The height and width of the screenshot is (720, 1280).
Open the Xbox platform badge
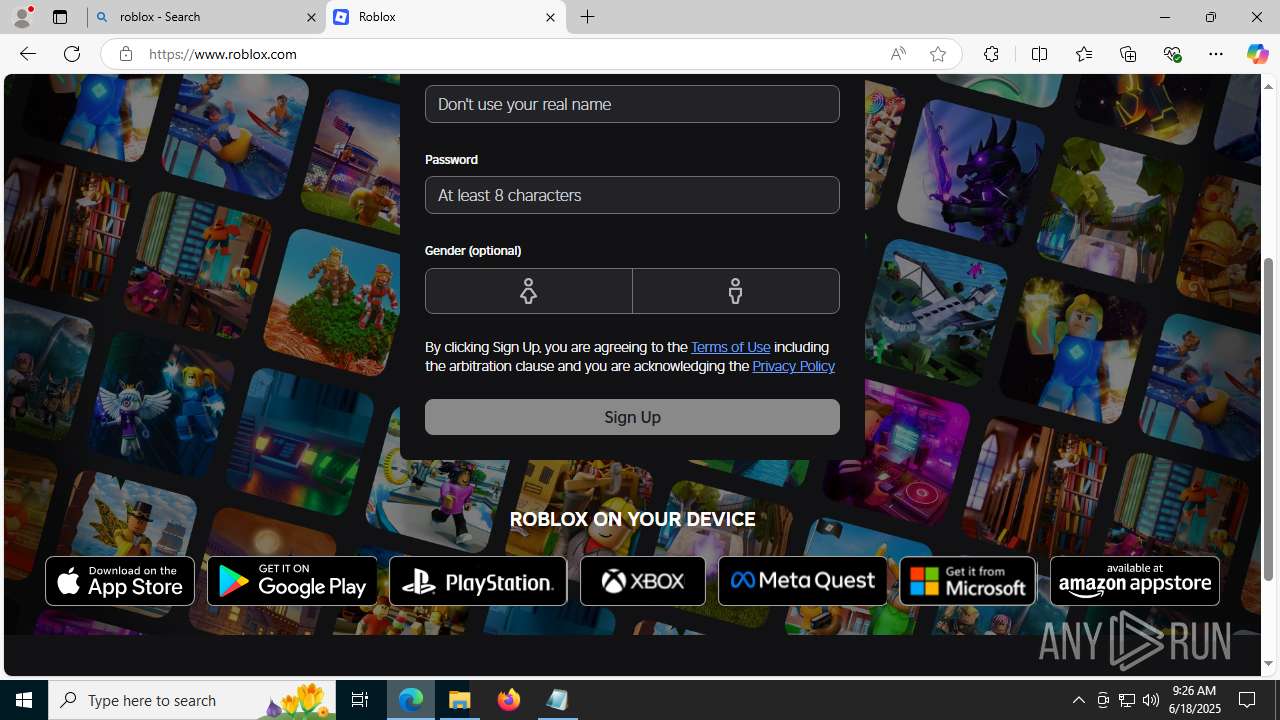643,581
